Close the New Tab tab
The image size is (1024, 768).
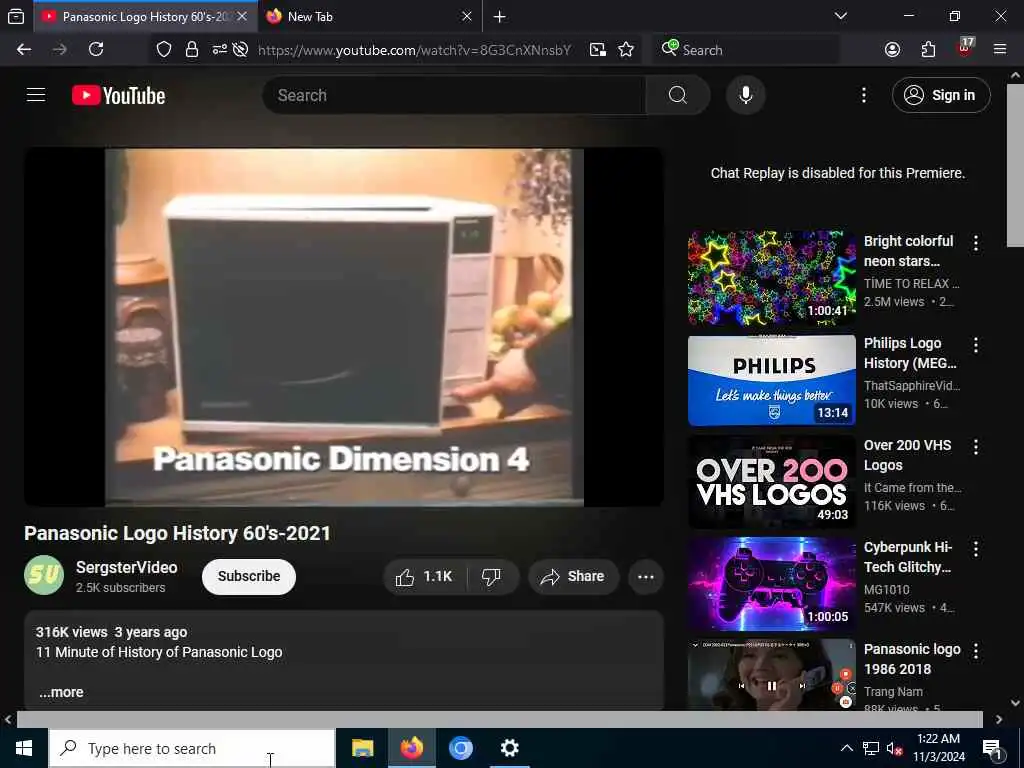pos(466,16)
